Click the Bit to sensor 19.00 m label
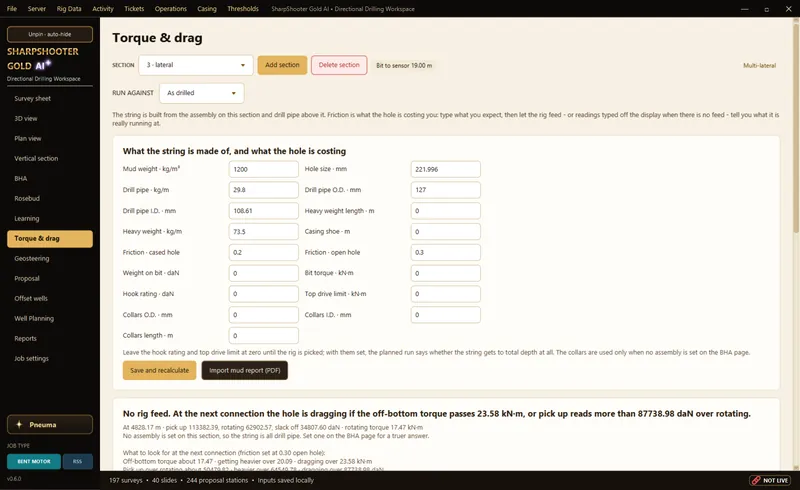This screenshot has width=800, height=490. coord(404,65)
